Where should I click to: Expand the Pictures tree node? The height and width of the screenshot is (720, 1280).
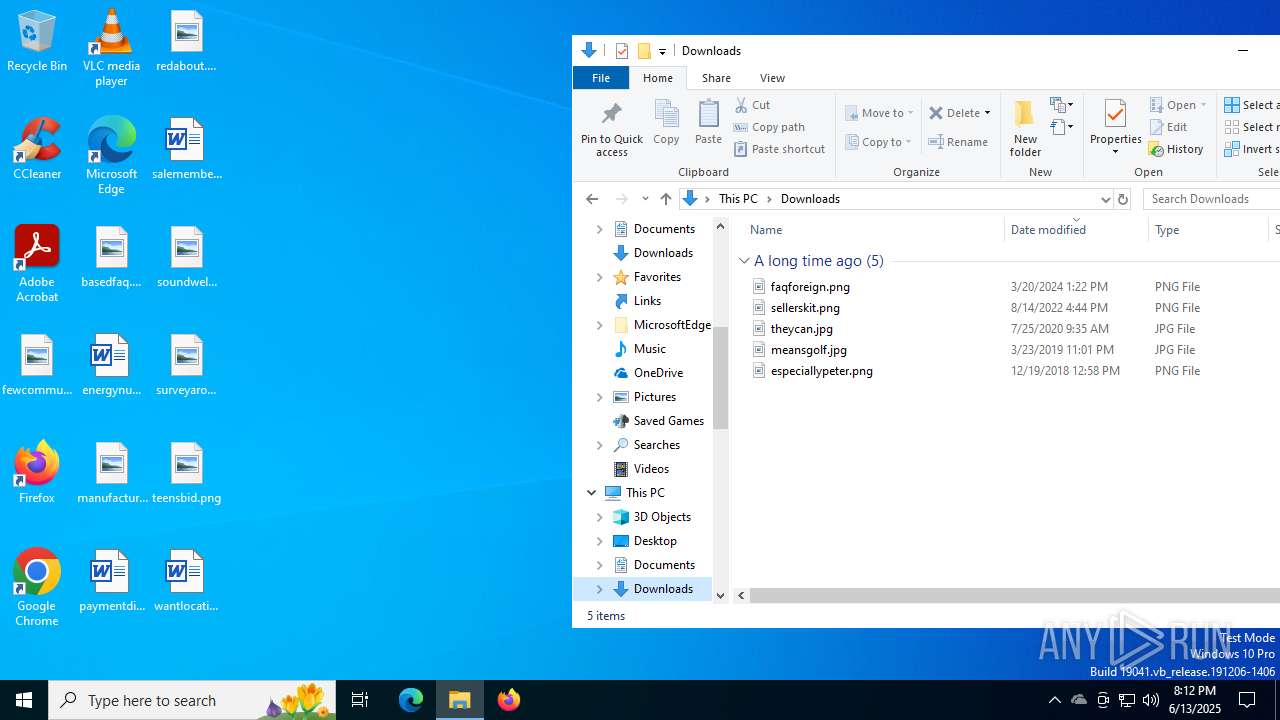click(600, 397)
